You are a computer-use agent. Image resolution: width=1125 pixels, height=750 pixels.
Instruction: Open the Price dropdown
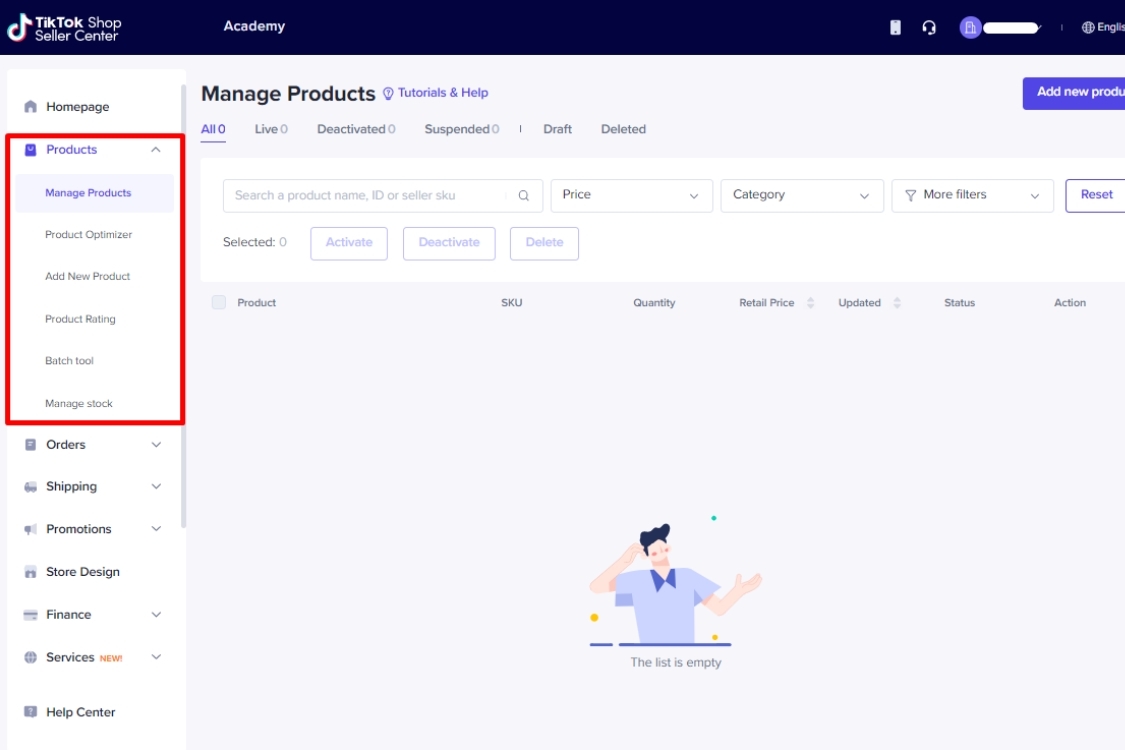631,195
